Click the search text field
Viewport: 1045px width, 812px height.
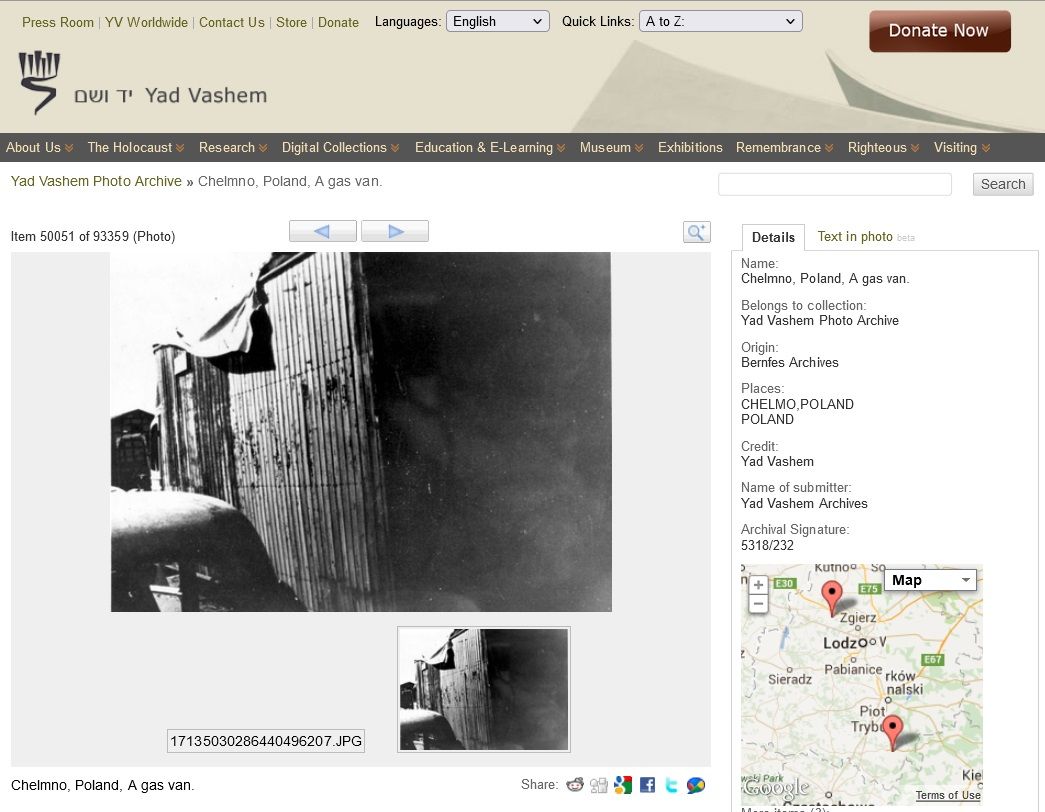tap(834, 184)
